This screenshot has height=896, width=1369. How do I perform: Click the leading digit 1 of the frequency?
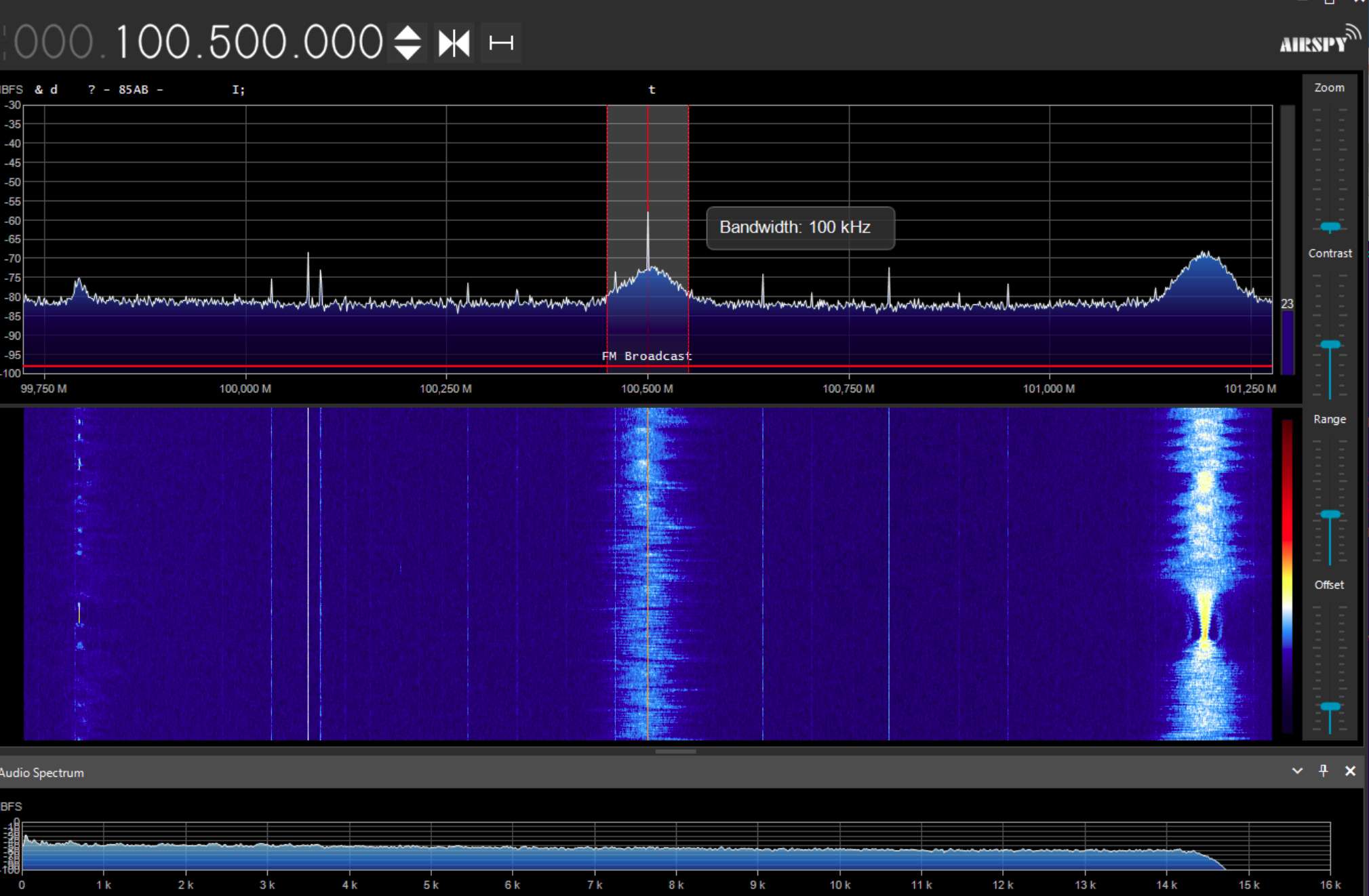(124, 42)
